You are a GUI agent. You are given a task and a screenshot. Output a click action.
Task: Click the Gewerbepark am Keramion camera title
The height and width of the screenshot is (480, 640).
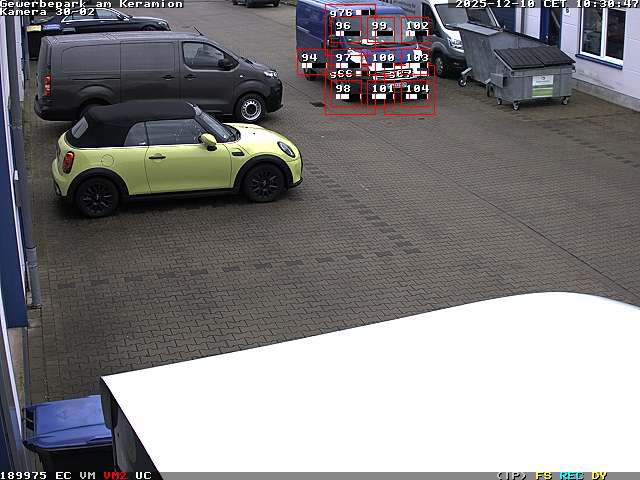pyautogui.click(x=91, y=4)
